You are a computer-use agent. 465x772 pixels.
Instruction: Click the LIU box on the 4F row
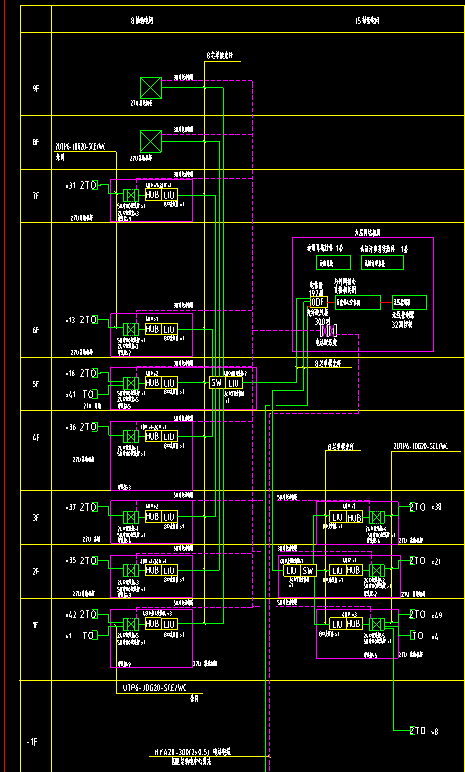(169, 436)
